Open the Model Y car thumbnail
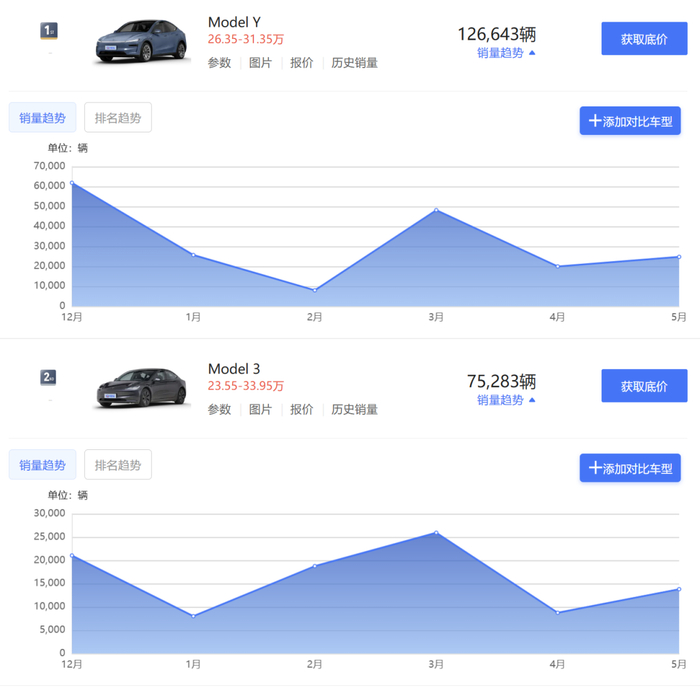 pyautogui.click(x=142, y=41)
